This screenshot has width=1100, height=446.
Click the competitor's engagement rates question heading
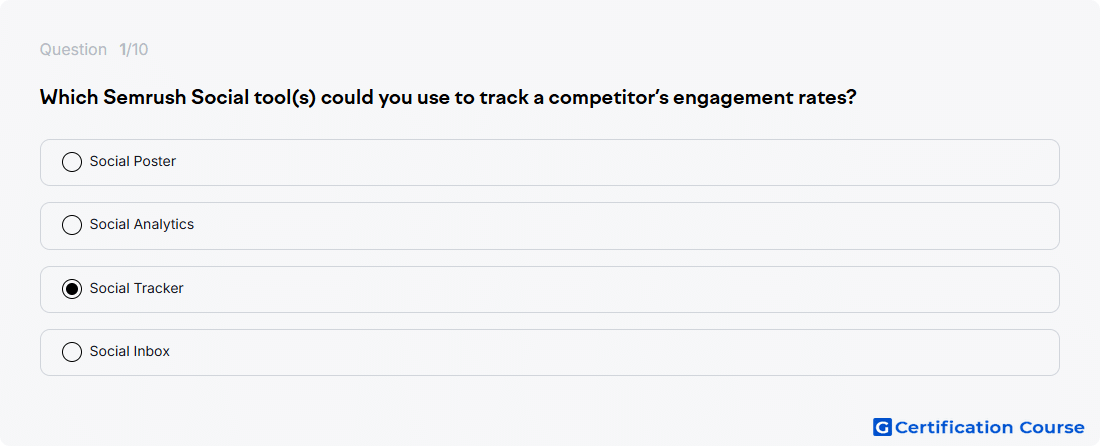[x=448, y=97]
